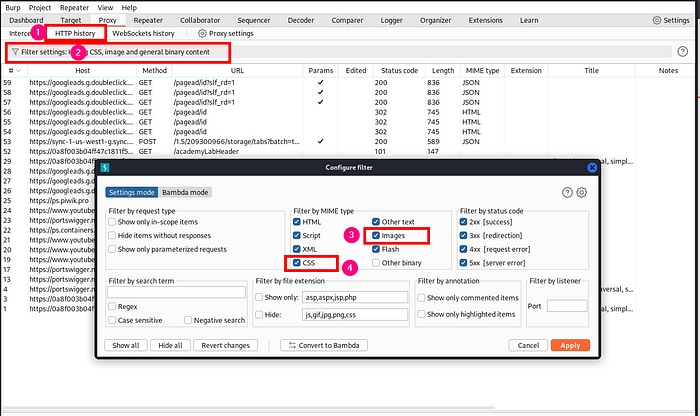Toggle the CSS MIME type checkbox

tap(298, 263)
